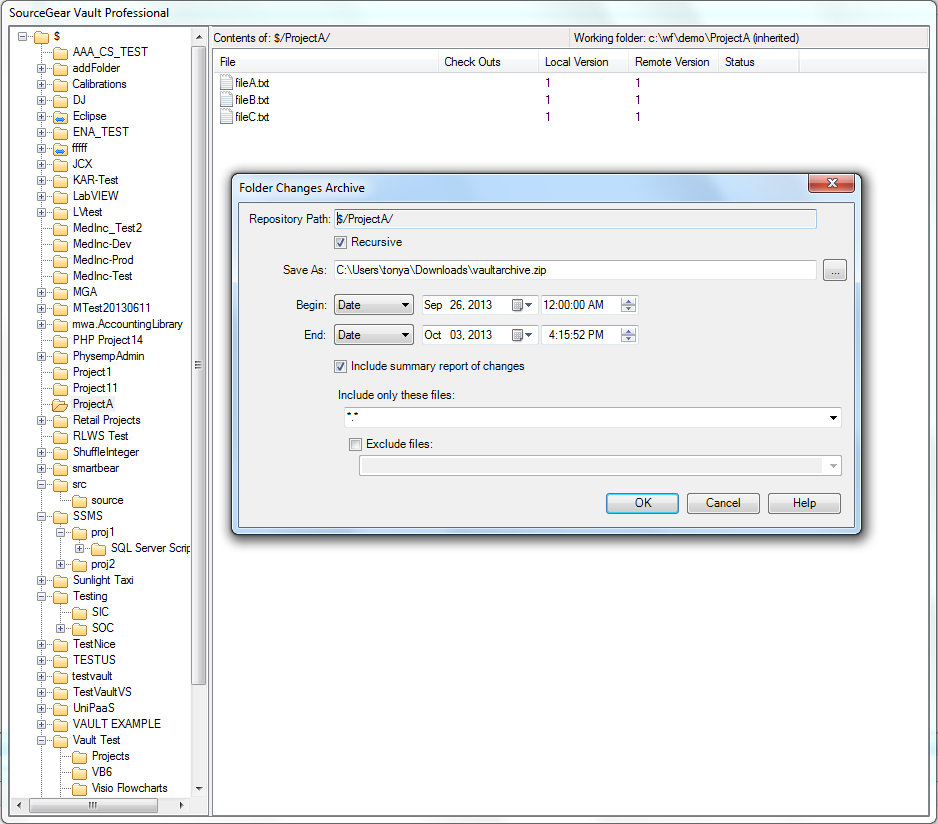
Task: Click the Sunlight Taxi folder icon
Action: click(x=60, y=580)
